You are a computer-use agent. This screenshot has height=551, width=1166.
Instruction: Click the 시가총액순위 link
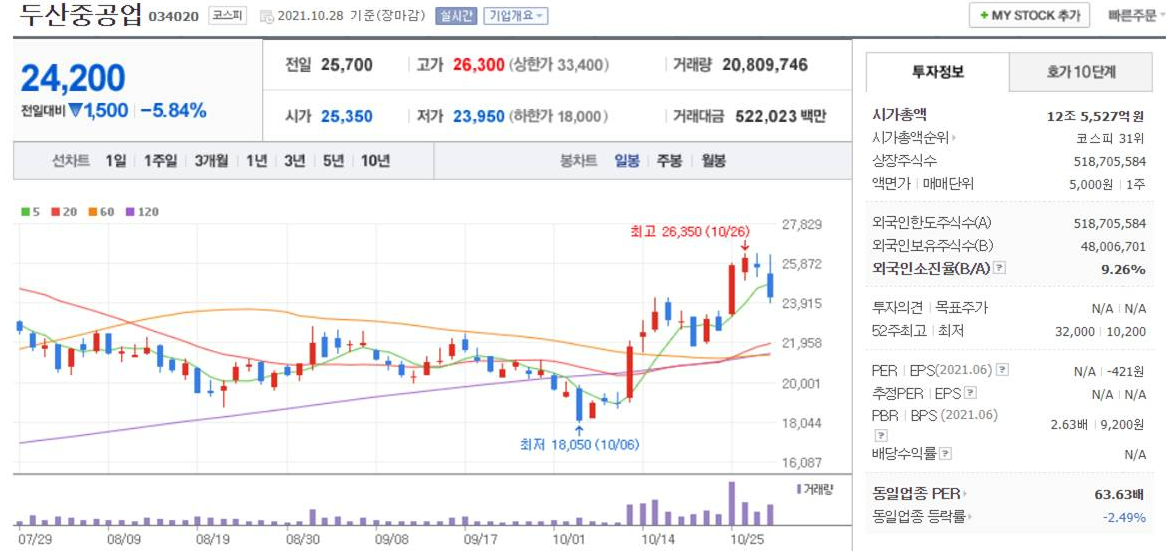(910, 138)
